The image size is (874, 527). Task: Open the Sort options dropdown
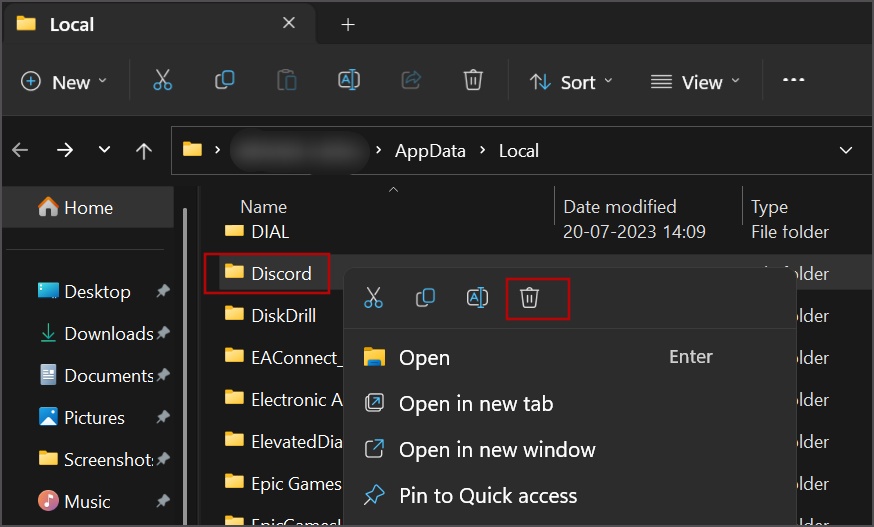coord(571,83)
